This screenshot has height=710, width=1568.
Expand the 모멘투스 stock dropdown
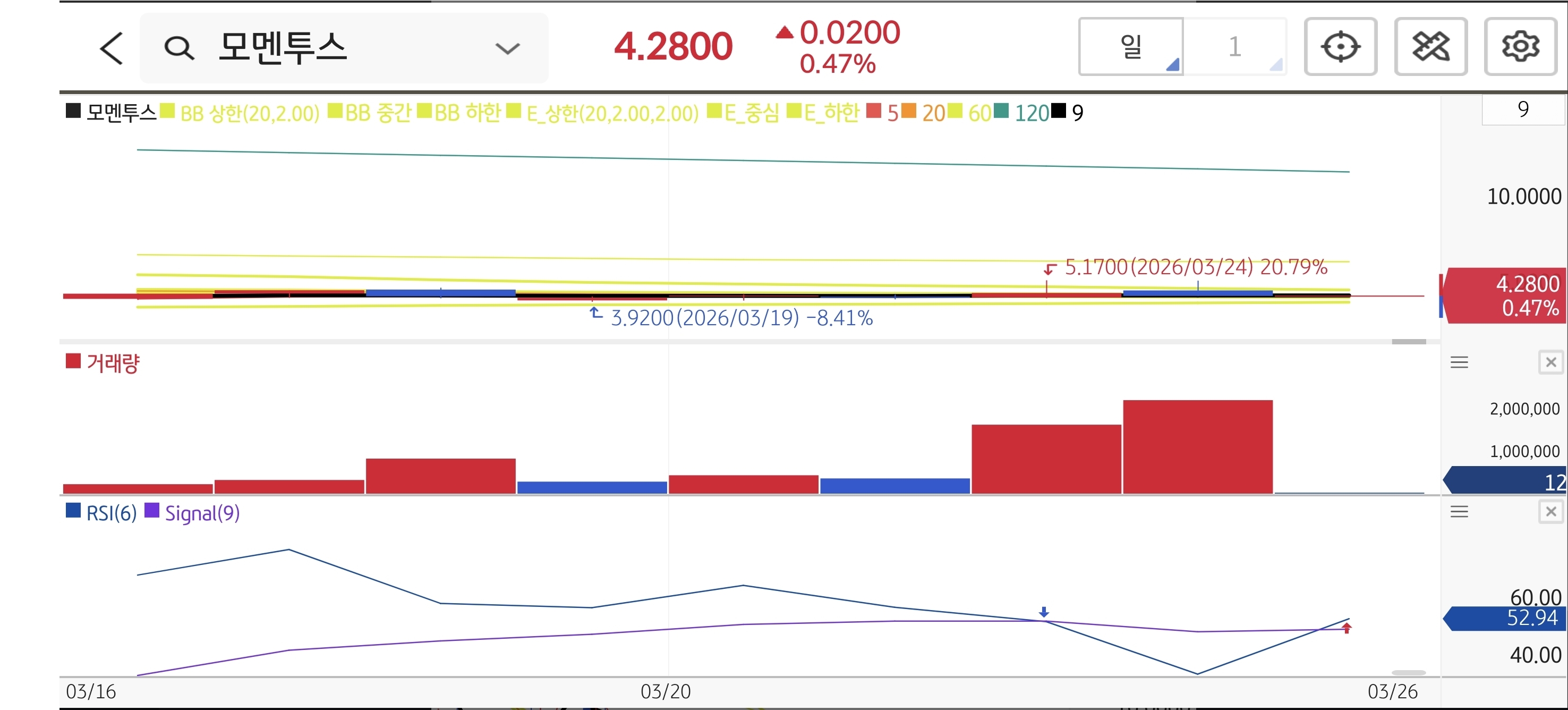pyautogui.click(x=507, y=48)
